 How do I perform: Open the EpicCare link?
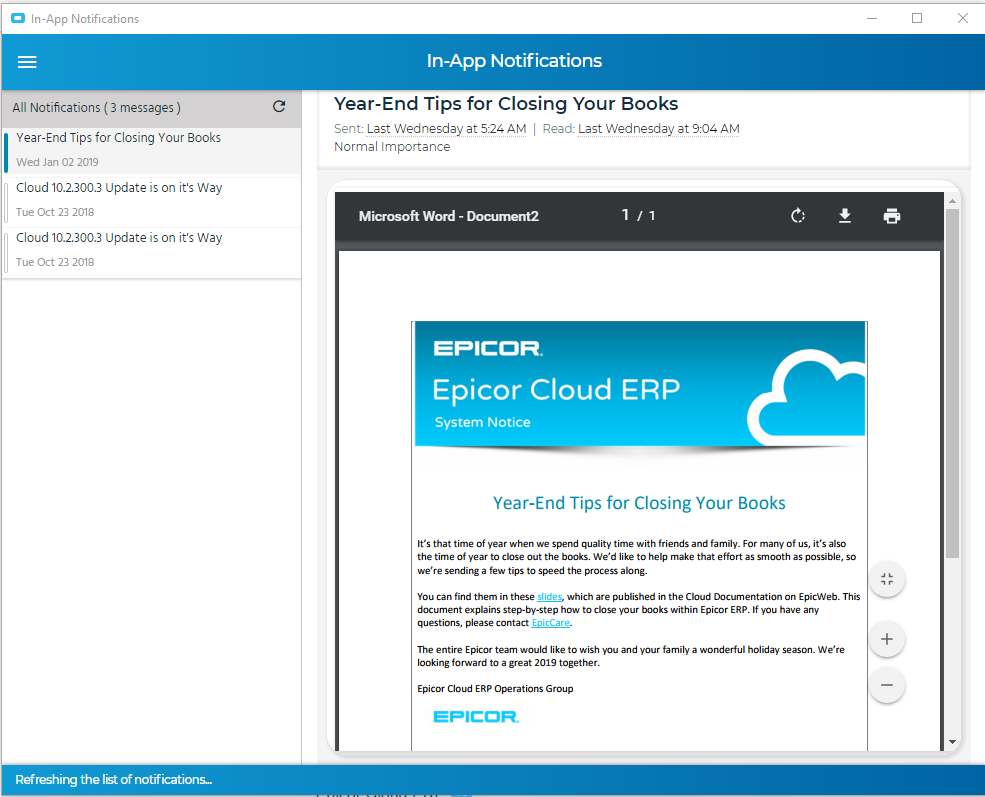[551, 623]
